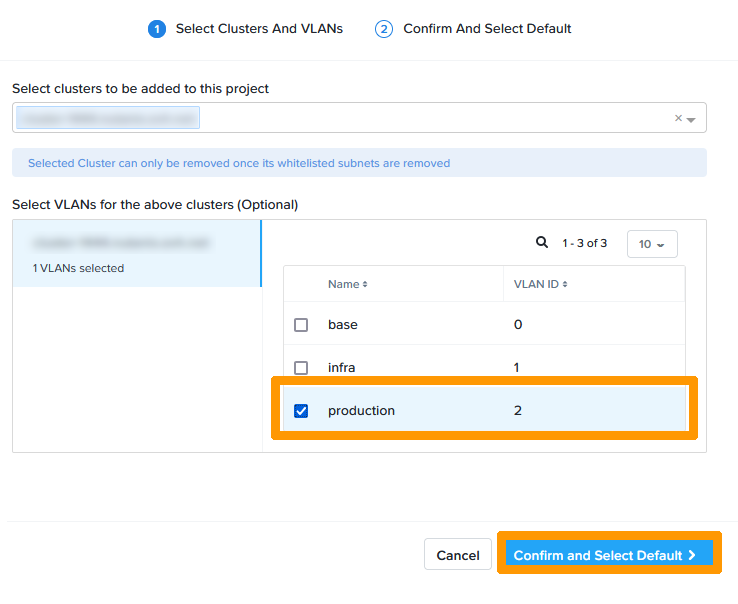Go to Select Clusters And VLANs step

[259, 29]
